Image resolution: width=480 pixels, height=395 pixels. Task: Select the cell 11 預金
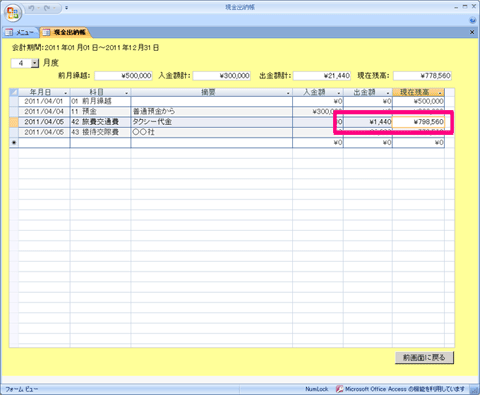[x=100, y=111]
